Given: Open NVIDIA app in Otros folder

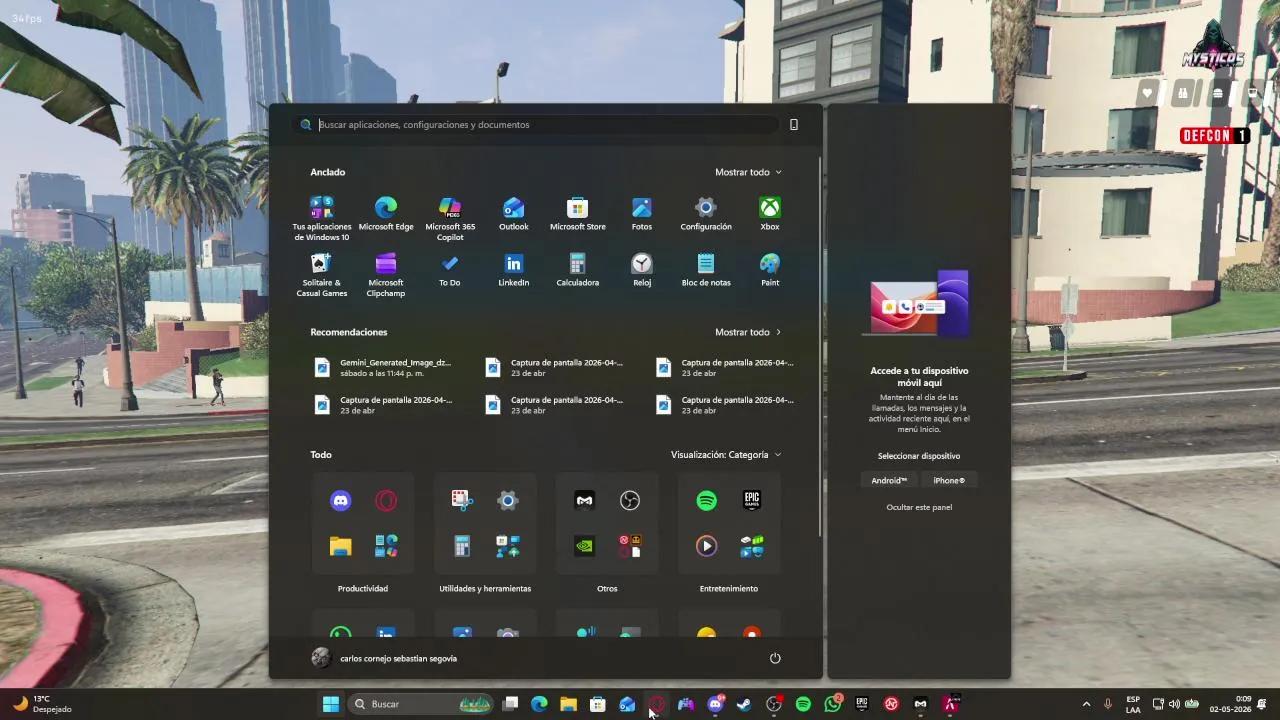Looking at the screenshot, I should tap(585, 546).
